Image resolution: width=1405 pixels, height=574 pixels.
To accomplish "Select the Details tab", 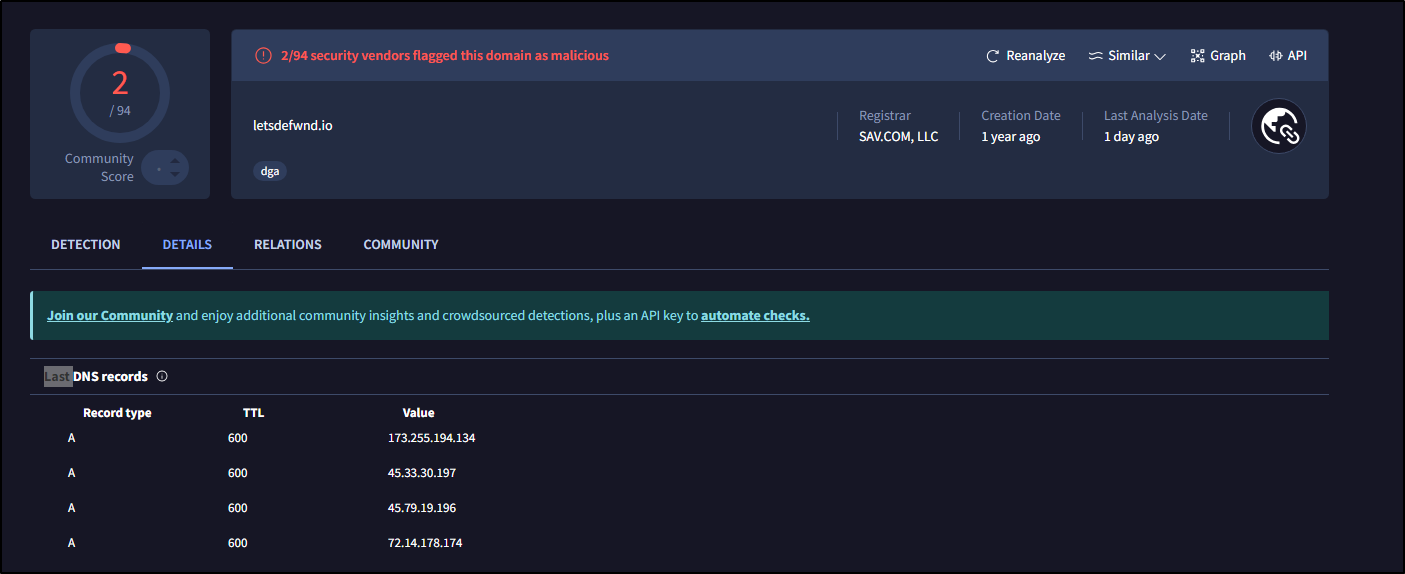I will click(187, 244).
